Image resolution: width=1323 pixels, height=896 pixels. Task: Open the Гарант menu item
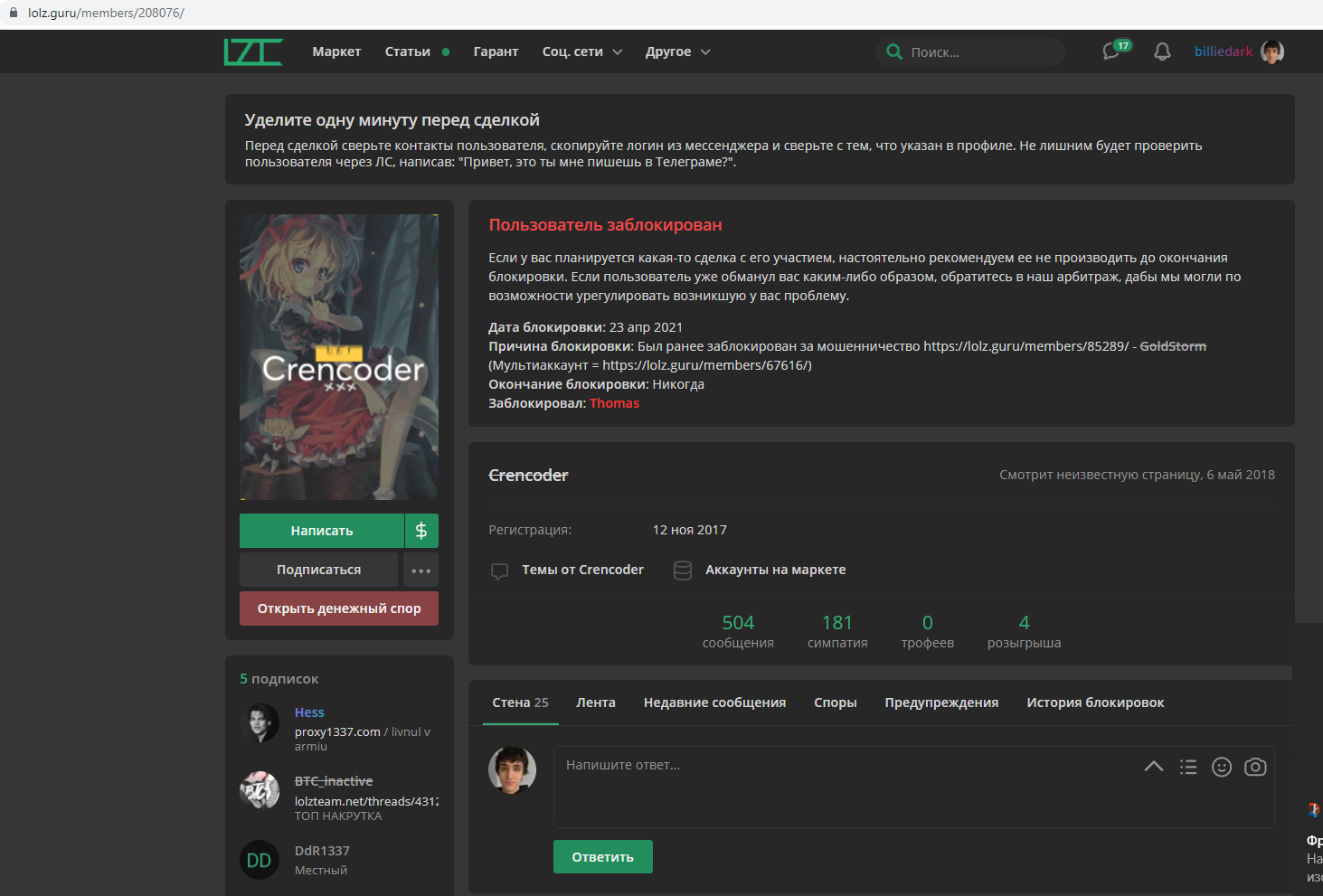pyautogui.click(x=496, y=52)
